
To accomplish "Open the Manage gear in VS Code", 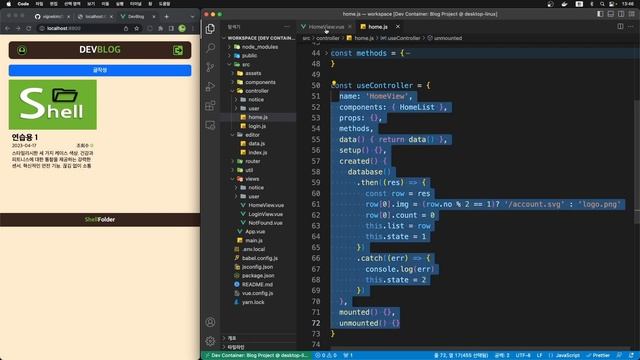I will 210,341.
